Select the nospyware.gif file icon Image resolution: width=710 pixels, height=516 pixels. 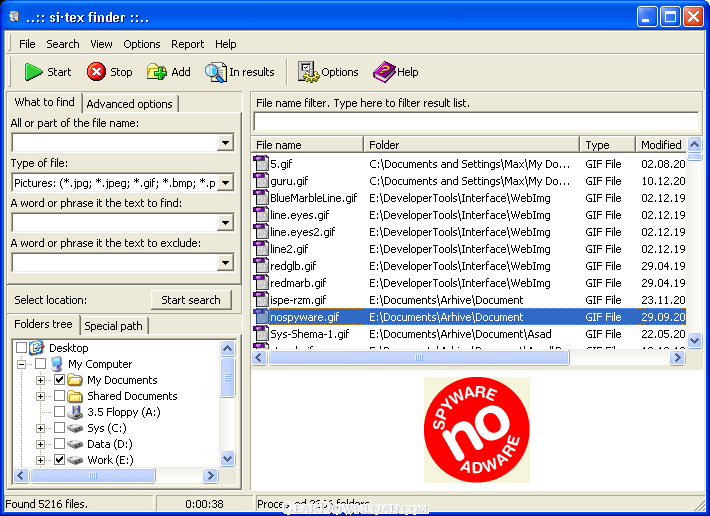261,317
